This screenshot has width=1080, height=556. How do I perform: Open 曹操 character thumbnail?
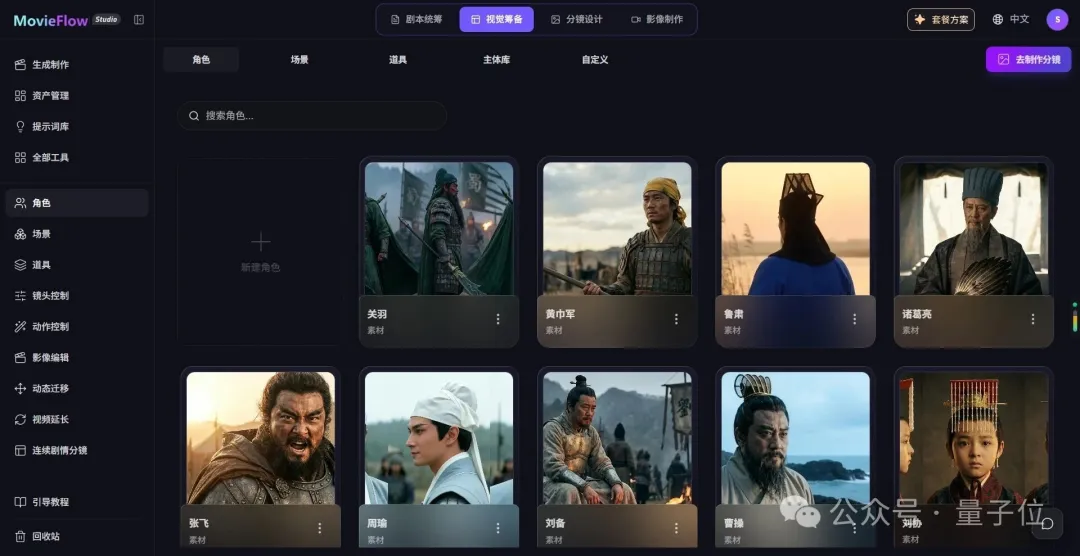pyautogui.click(x=796, y=438)
